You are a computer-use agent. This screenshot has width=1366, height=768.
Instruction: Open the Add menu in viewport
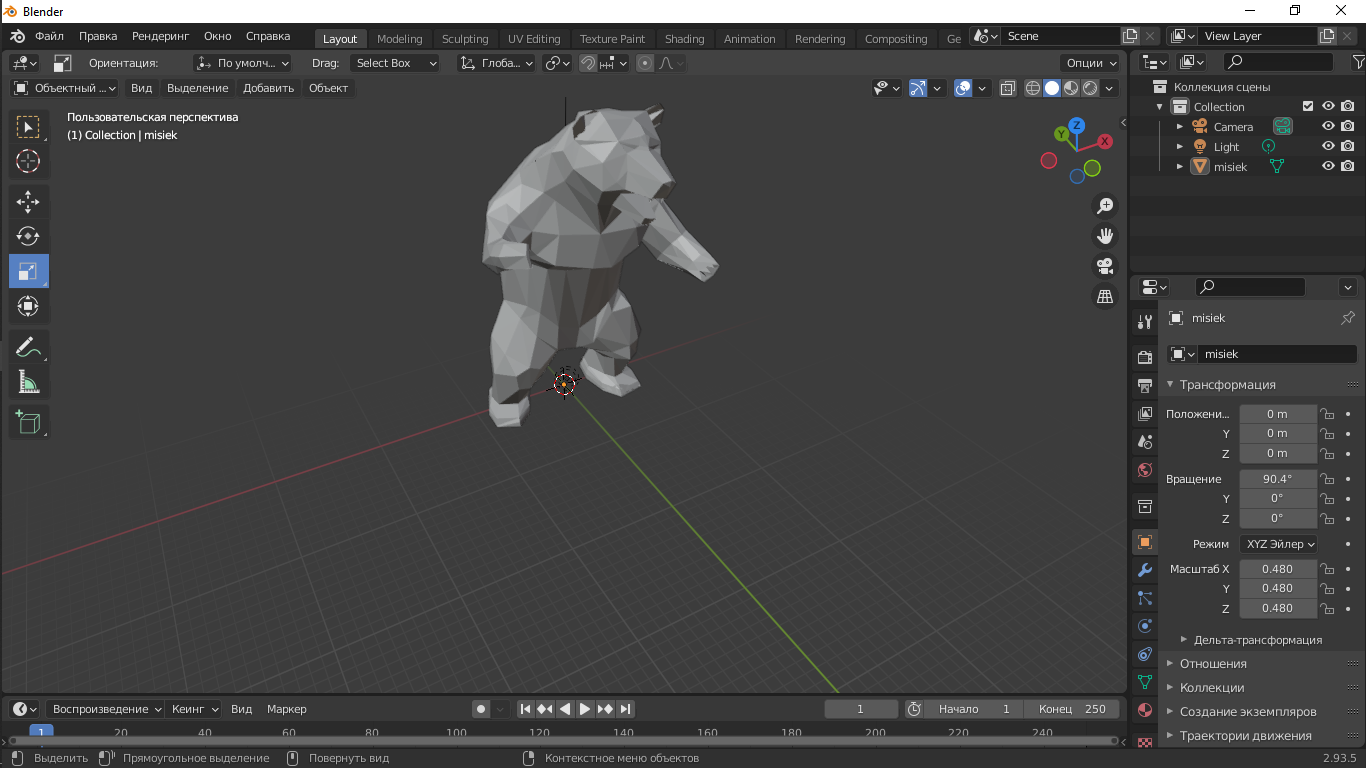[268, 88]
